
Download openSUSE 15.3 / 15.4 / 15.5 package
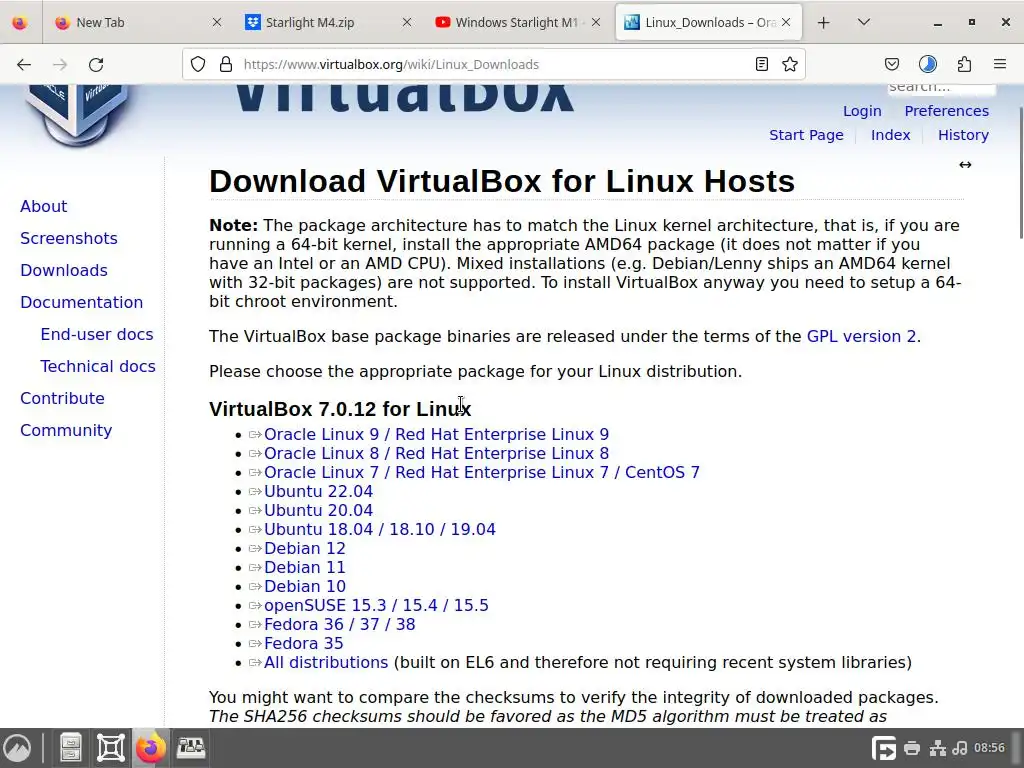[x=376, y=605]
